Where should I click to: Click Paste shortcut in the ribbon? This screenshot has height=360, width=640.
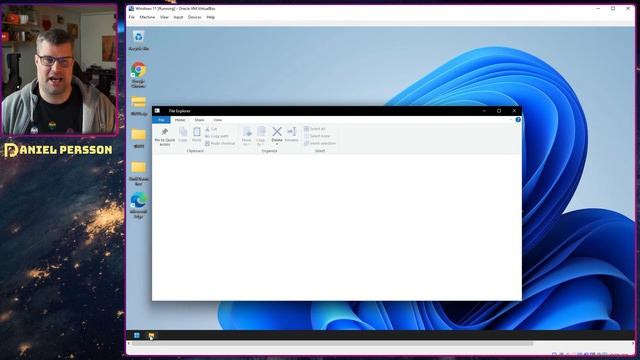click(x=220, y=143)
